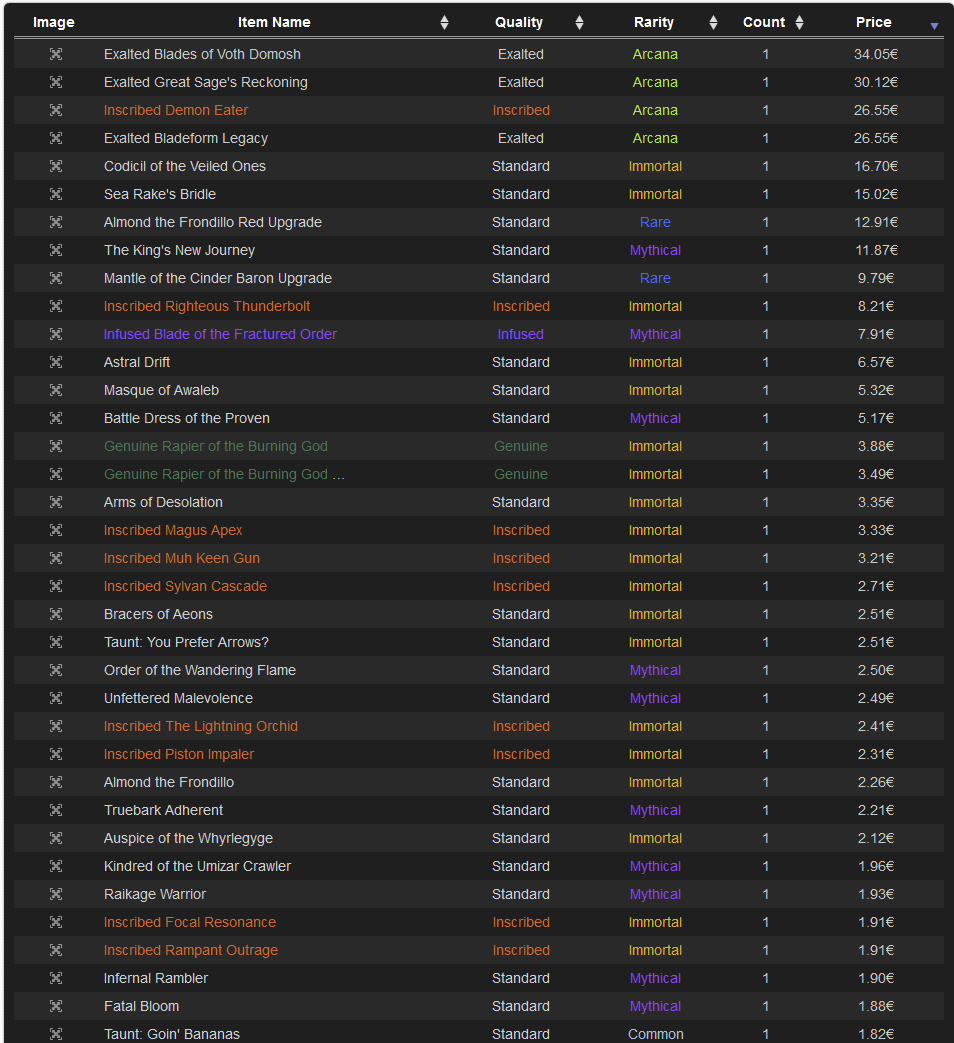The image size is (954, 1043).
Task: Open Infused Blade of the Fractured Order
Action: pyautogui.click(x=220, y=334)
